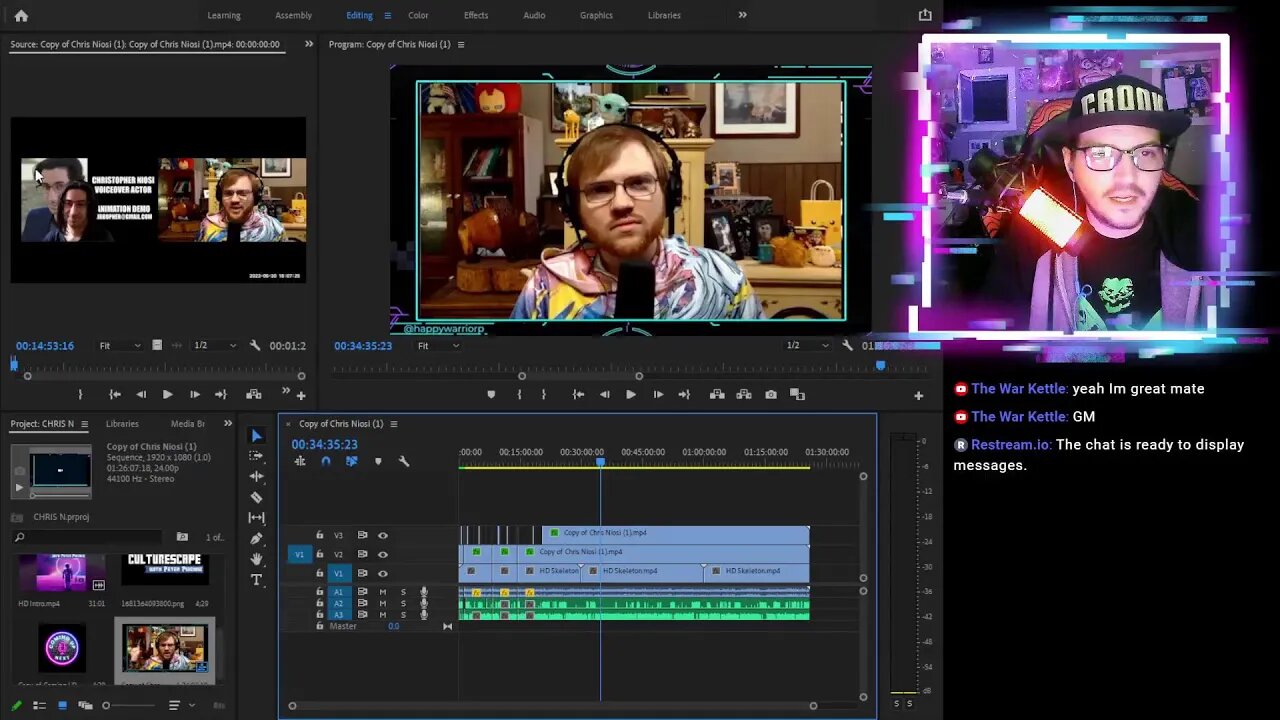This screenshot has width=1280, height=720.
Task: Switch to Assembly workspace
Action: point(293,15)
